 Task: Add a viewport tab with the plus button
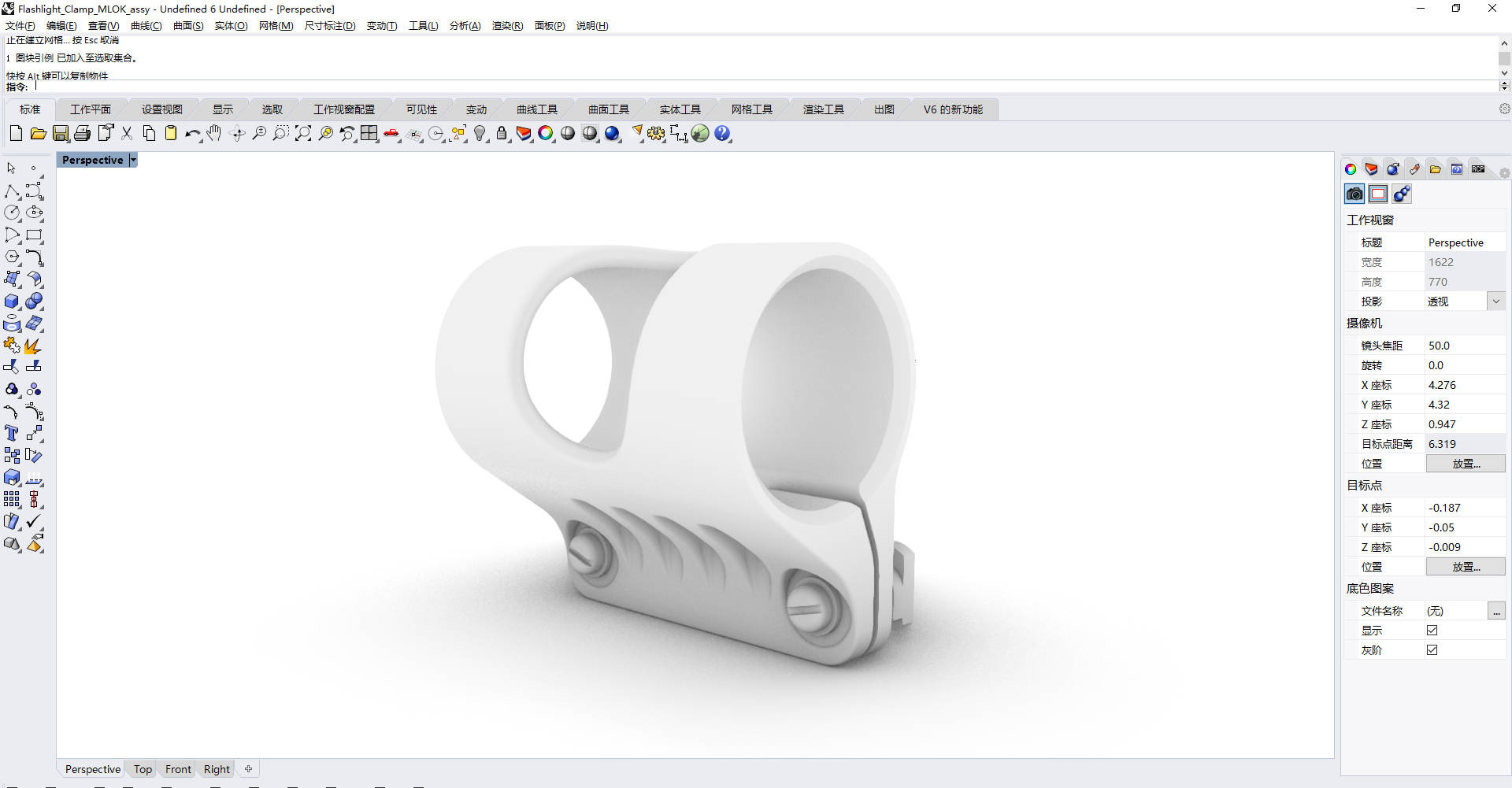click(248, 769)
